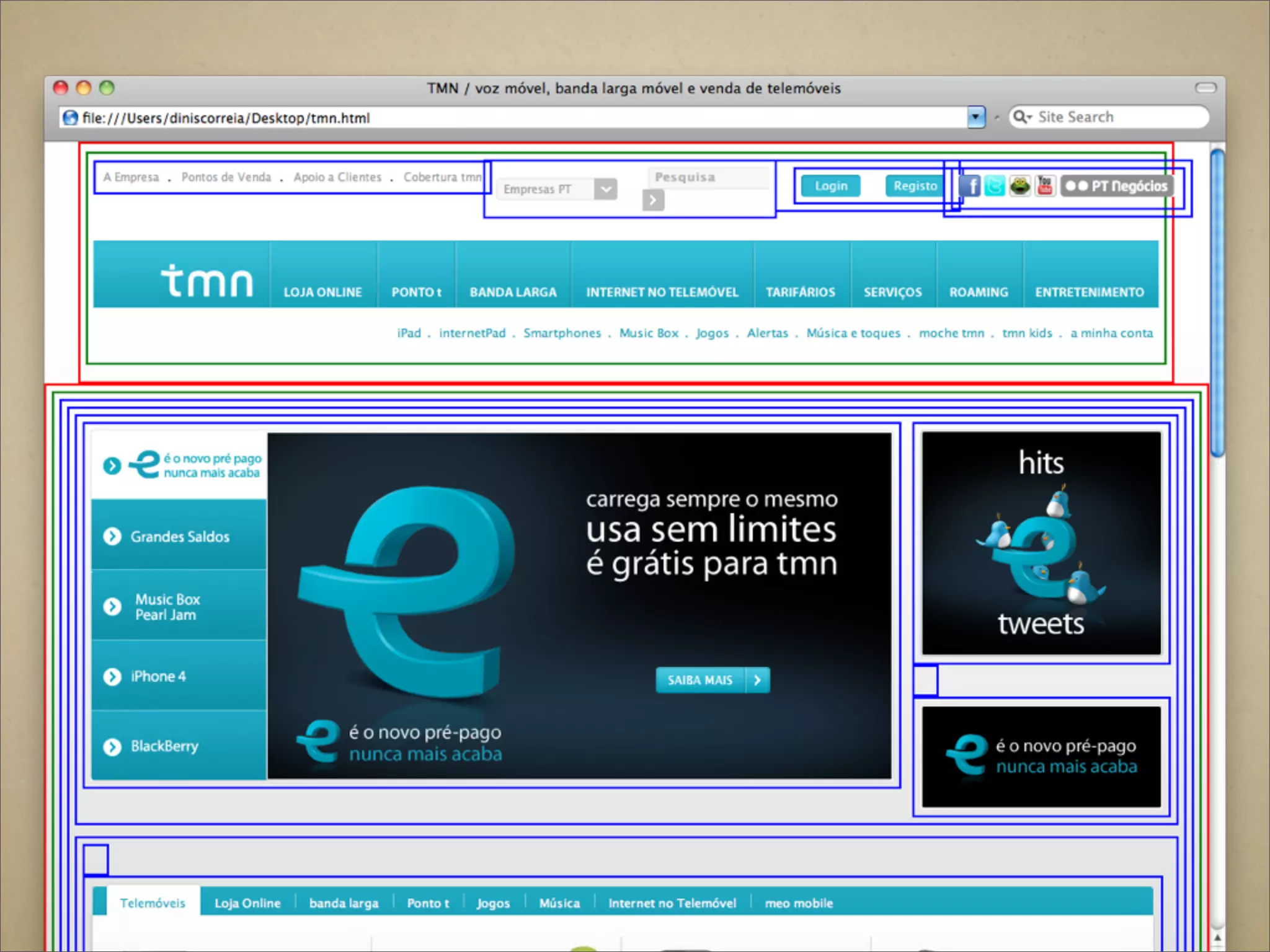The image size is (1270, 952).
Task: Switch to the Loja Online tab
Action: [247, 903]
